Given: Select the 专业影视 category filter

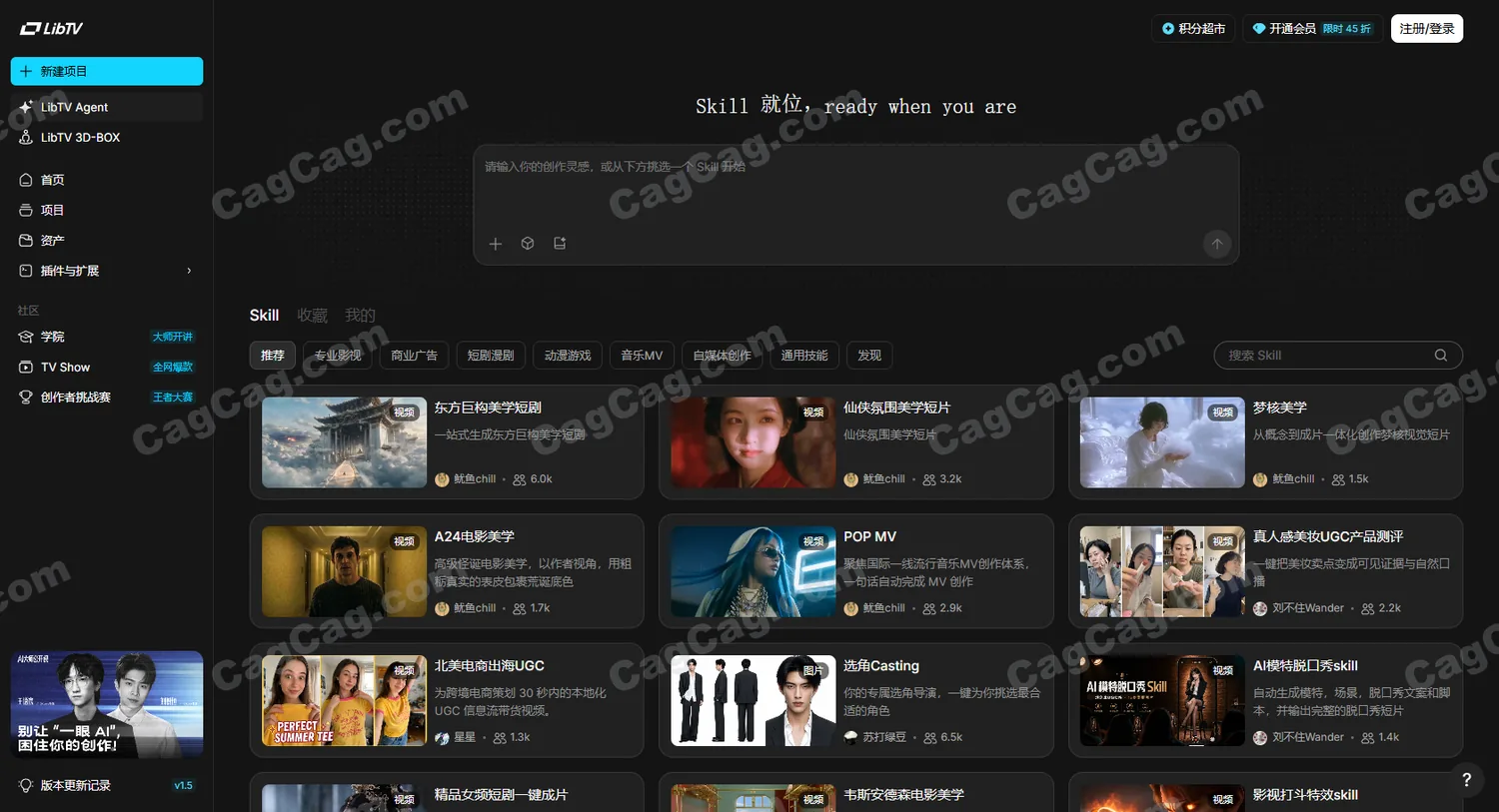Looking at the screenshot, I should tap(338, 356).
